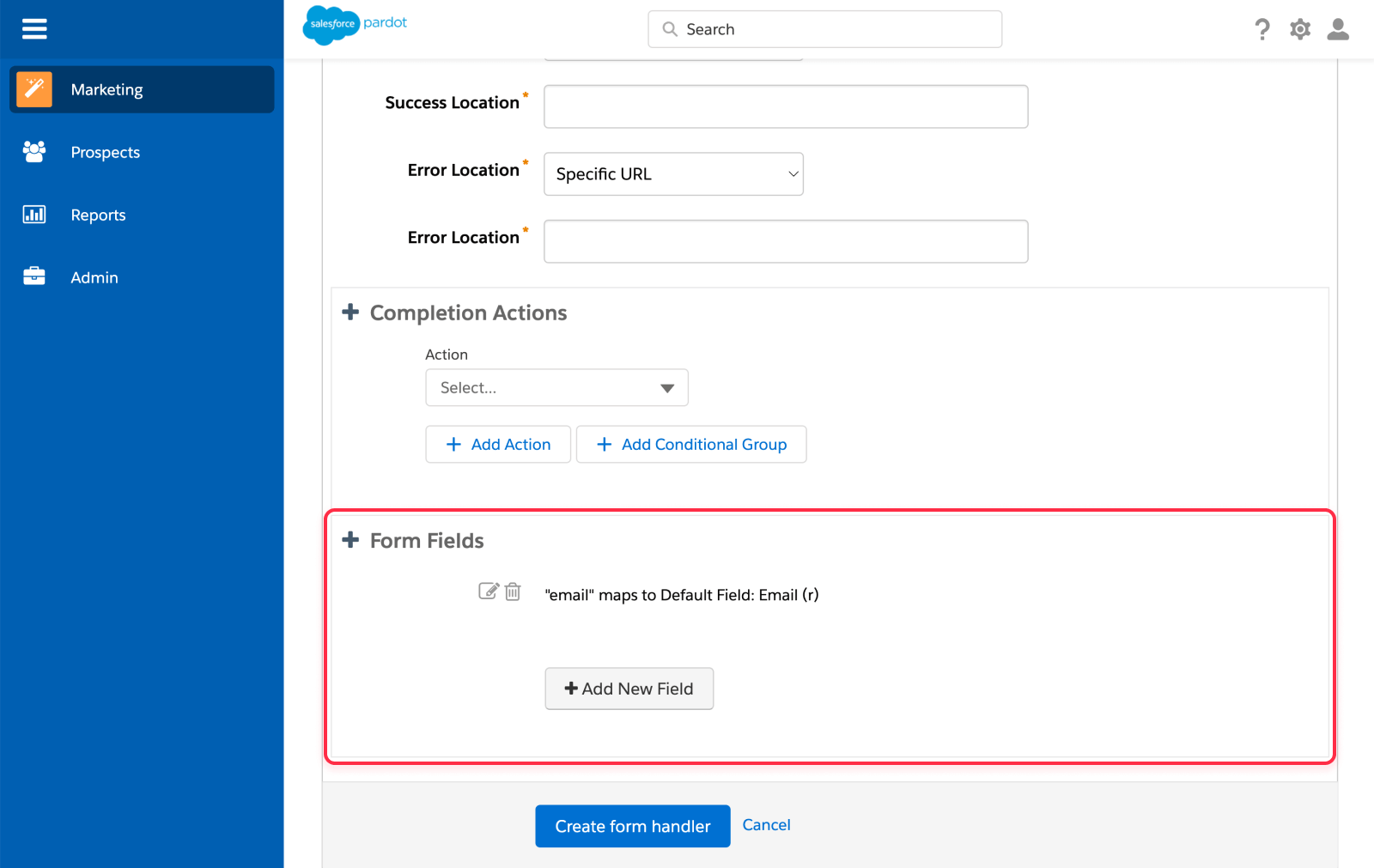Click the user profile avatar icon

pos(1338,28)
